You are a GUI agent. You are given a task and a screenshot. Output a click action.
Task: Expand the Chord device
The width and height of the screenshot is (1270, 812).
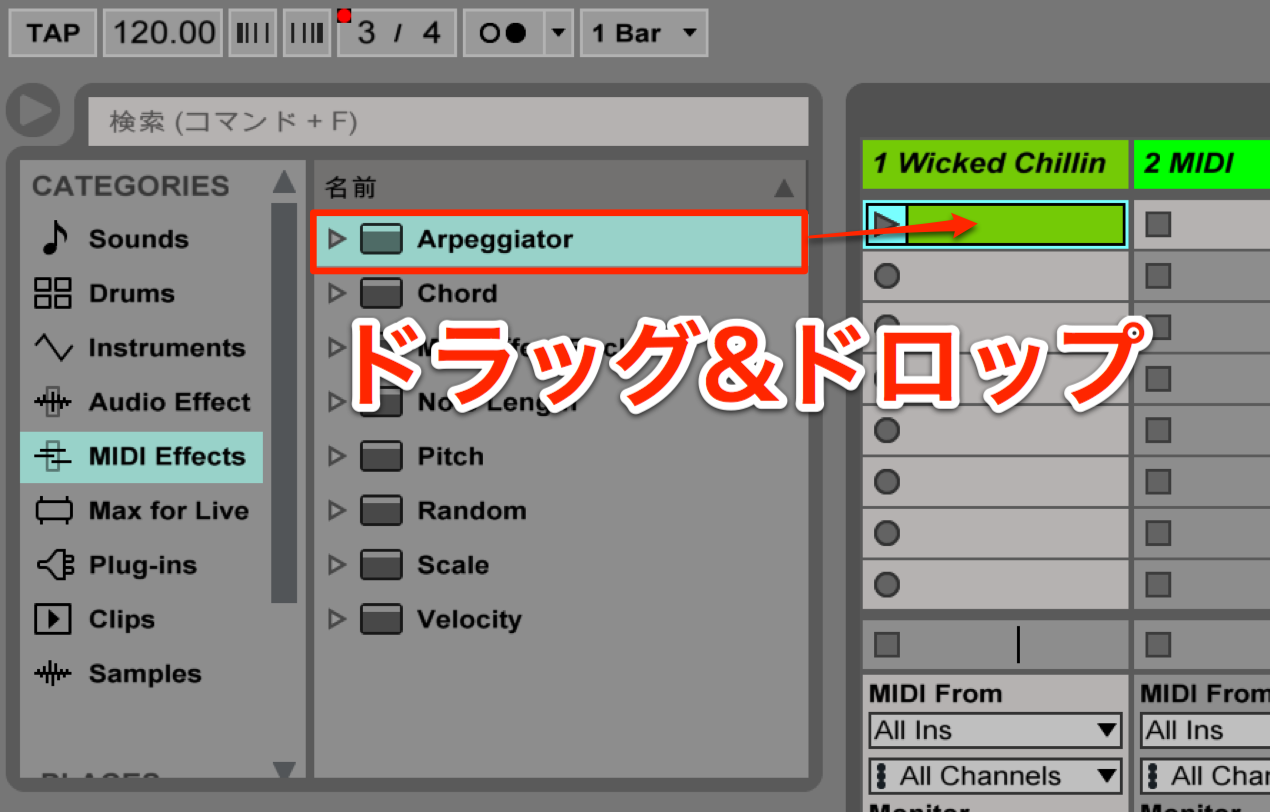click(x=336, y=293)
